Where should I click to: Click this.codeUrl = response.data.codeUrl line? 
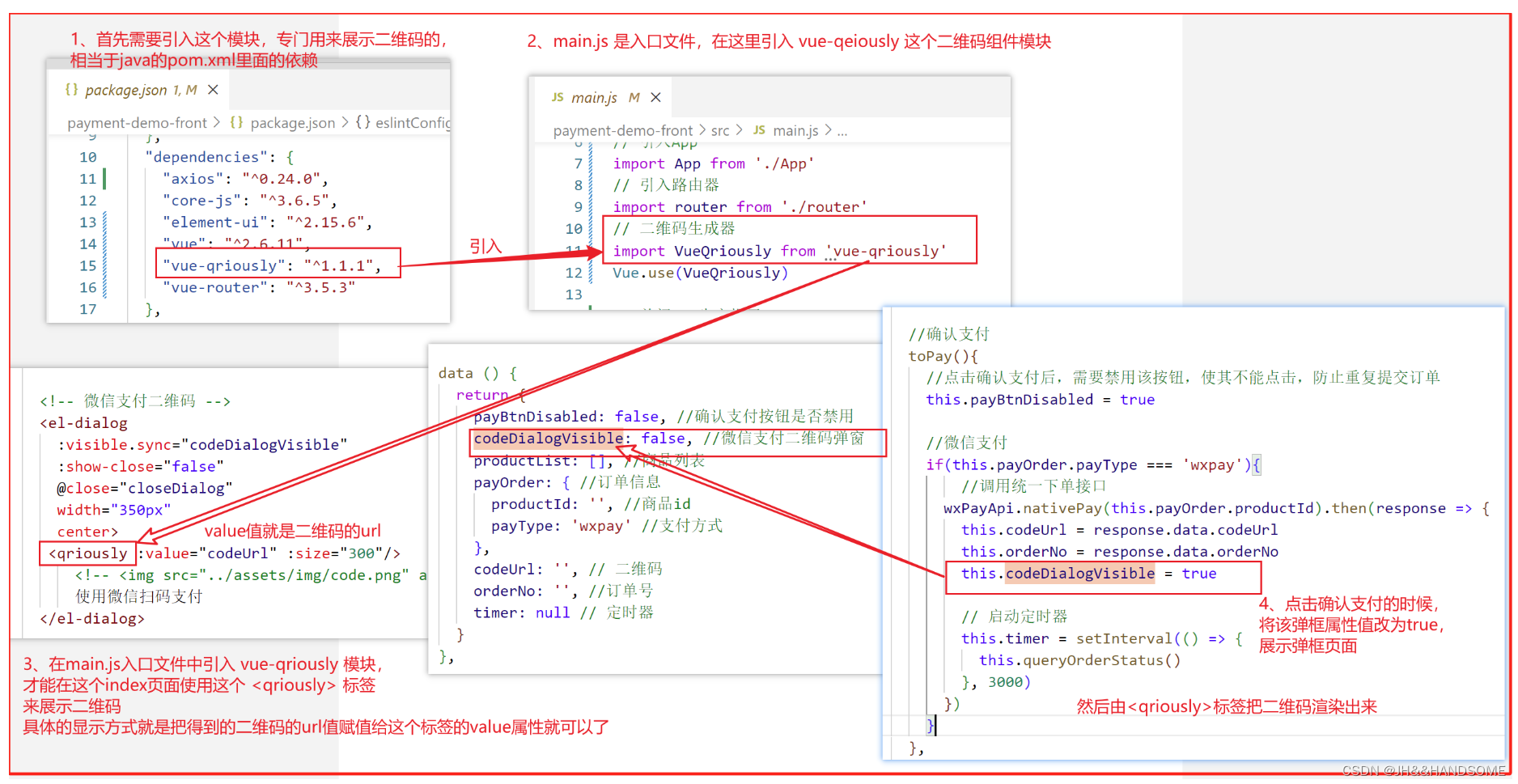1119,531
